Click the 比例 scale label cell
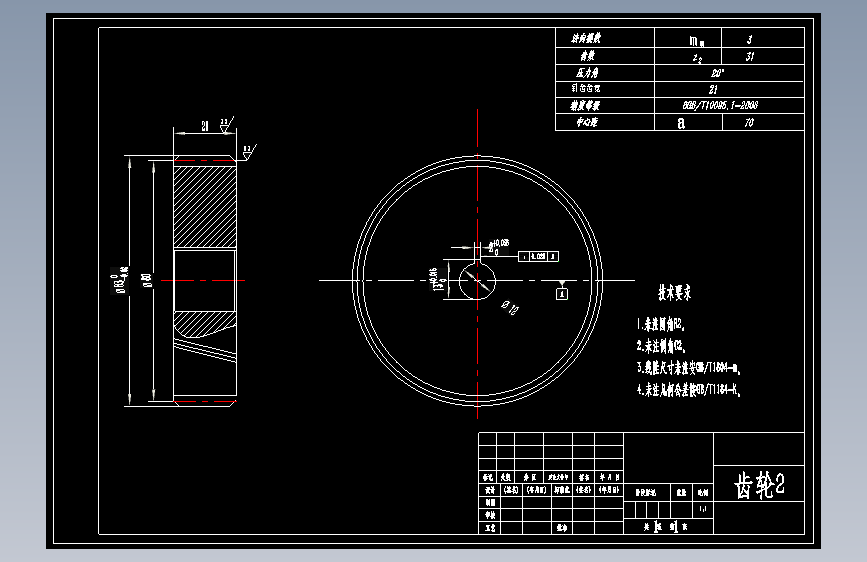867x562 pixels. (702, 492)
